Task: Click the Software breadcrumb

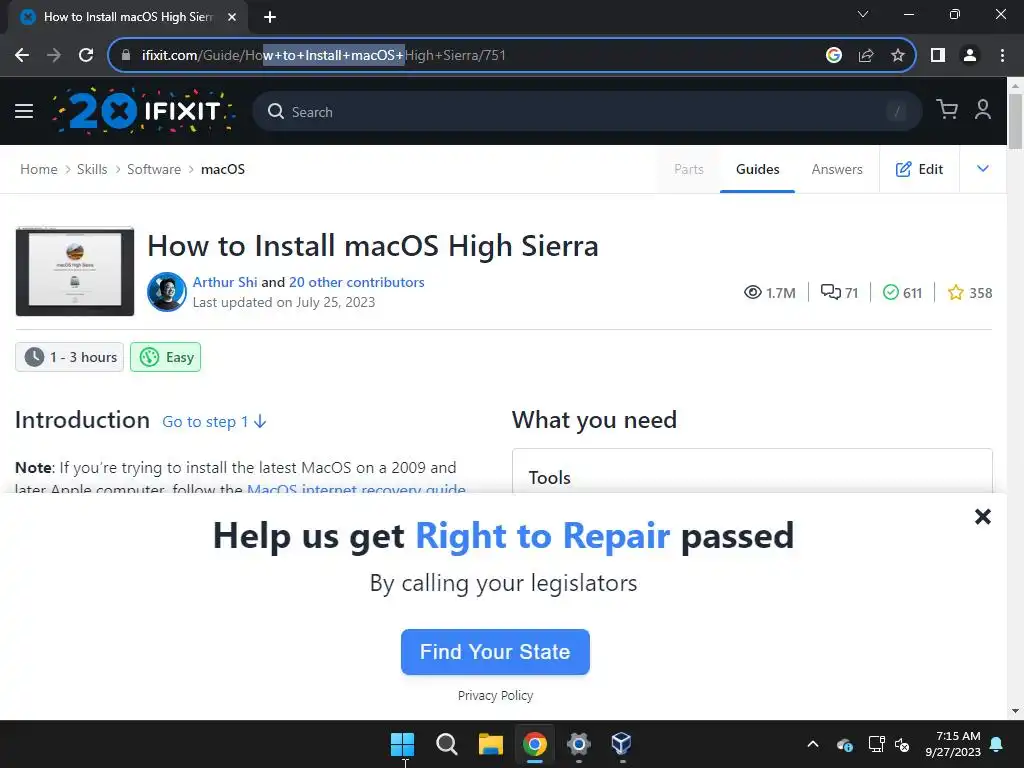Action: pos(154,169)
